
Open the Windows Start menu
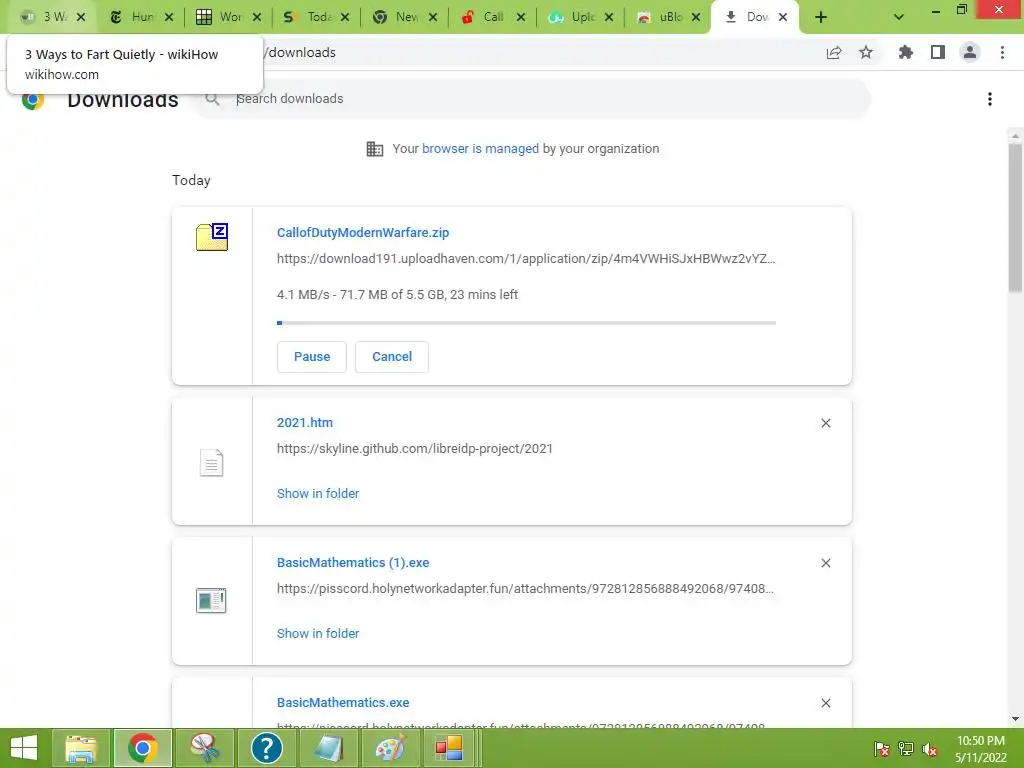pos(25,748)
